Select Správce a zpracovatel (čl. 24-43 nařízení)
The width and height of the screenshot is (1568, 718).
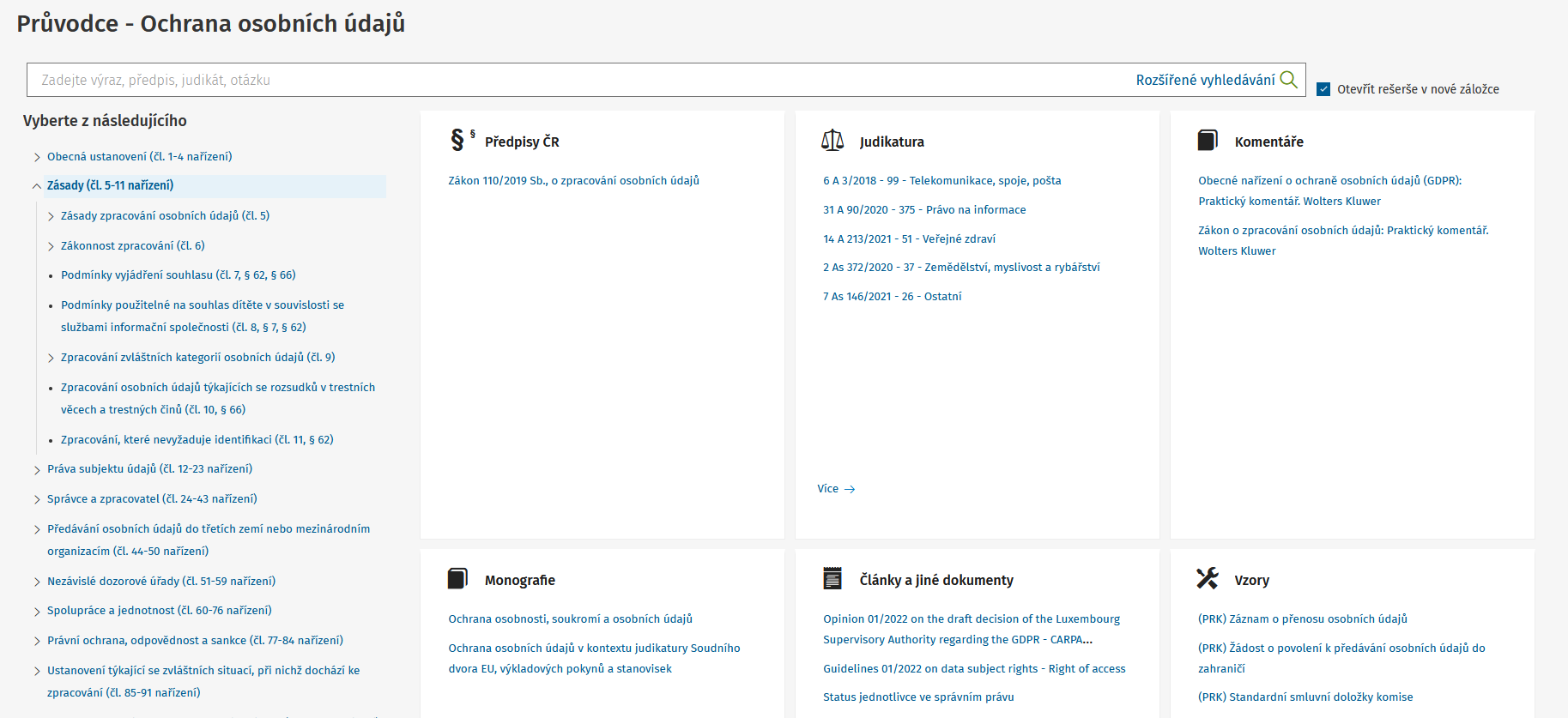coord(152,499)
